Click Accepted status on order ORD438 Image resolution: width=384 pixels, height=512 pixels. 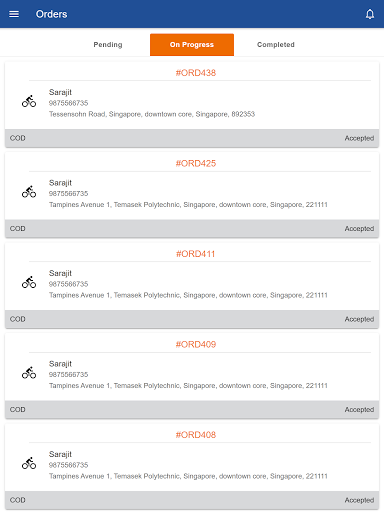[x=359, y=138]
